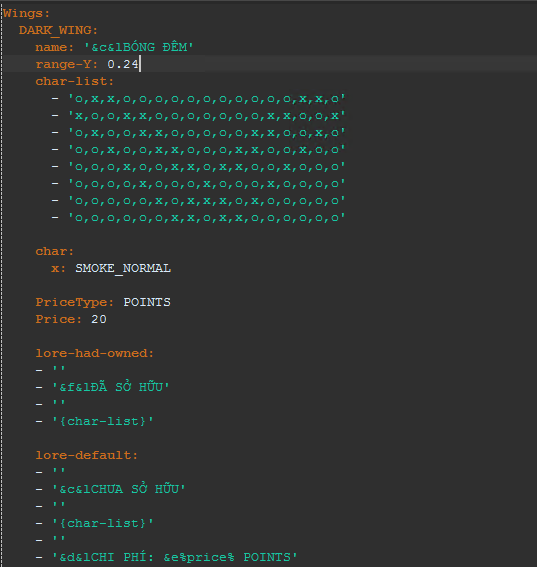Click the SMOKE_NORMAL particle value
Image resolution: width=537 pixels, height=567 pixels.
point(123,268)
